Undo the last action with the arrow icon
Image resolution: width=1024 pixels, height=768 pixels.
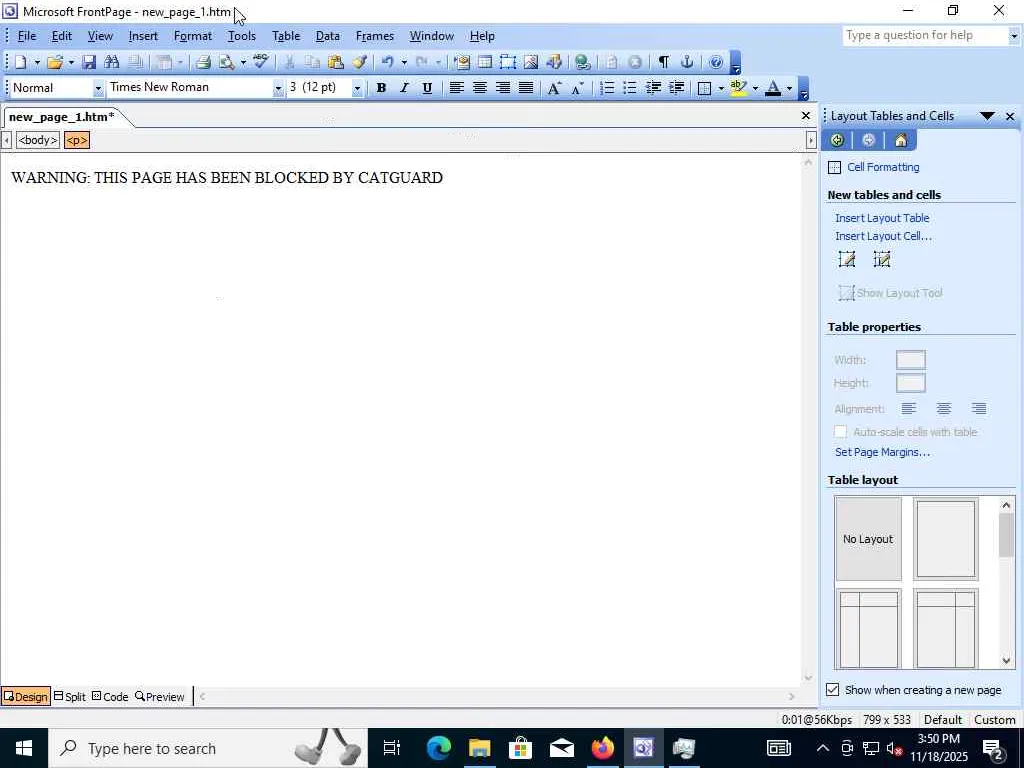coord(387,62)
